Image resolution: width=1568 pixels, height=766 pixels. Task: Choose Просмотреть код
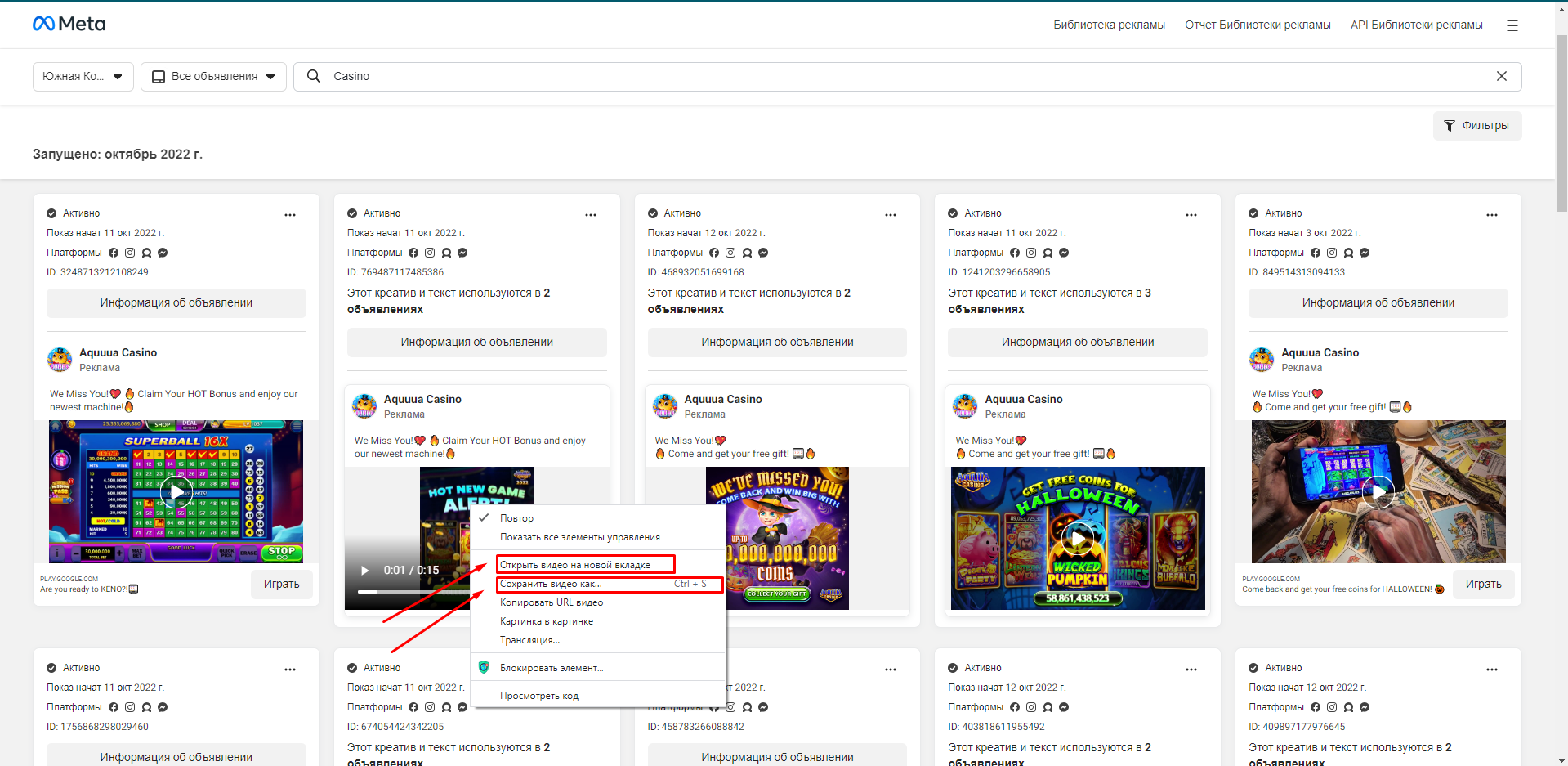point(599,696)
